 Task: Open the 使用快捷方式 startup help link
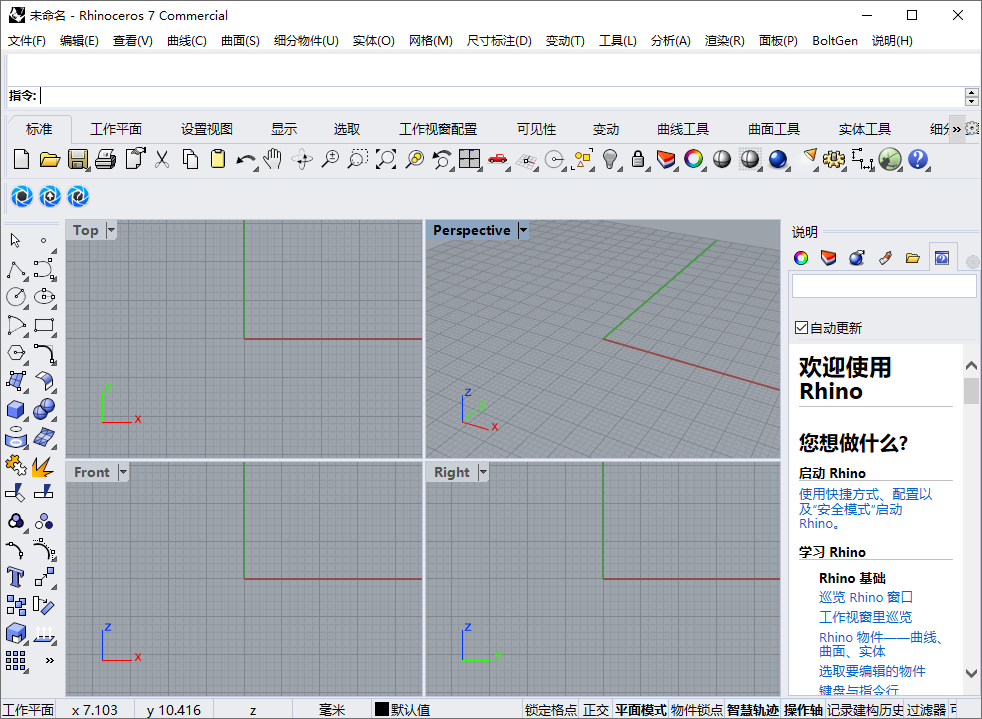pyautogui.click(x=866, y=509)
